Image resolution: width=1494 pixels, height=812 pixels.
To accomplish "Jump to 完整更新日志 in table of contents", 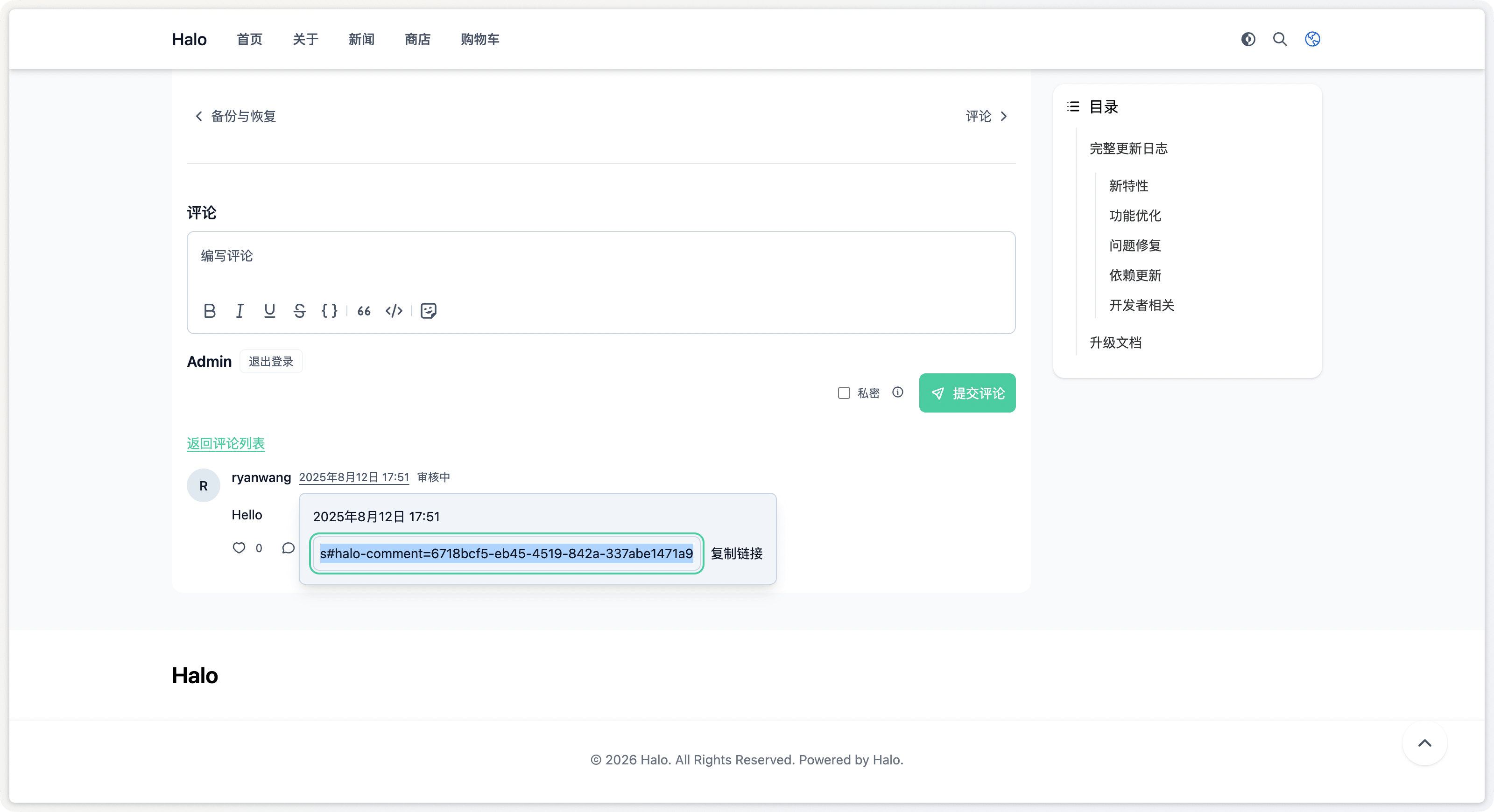I will click(x=1128, y=148).
